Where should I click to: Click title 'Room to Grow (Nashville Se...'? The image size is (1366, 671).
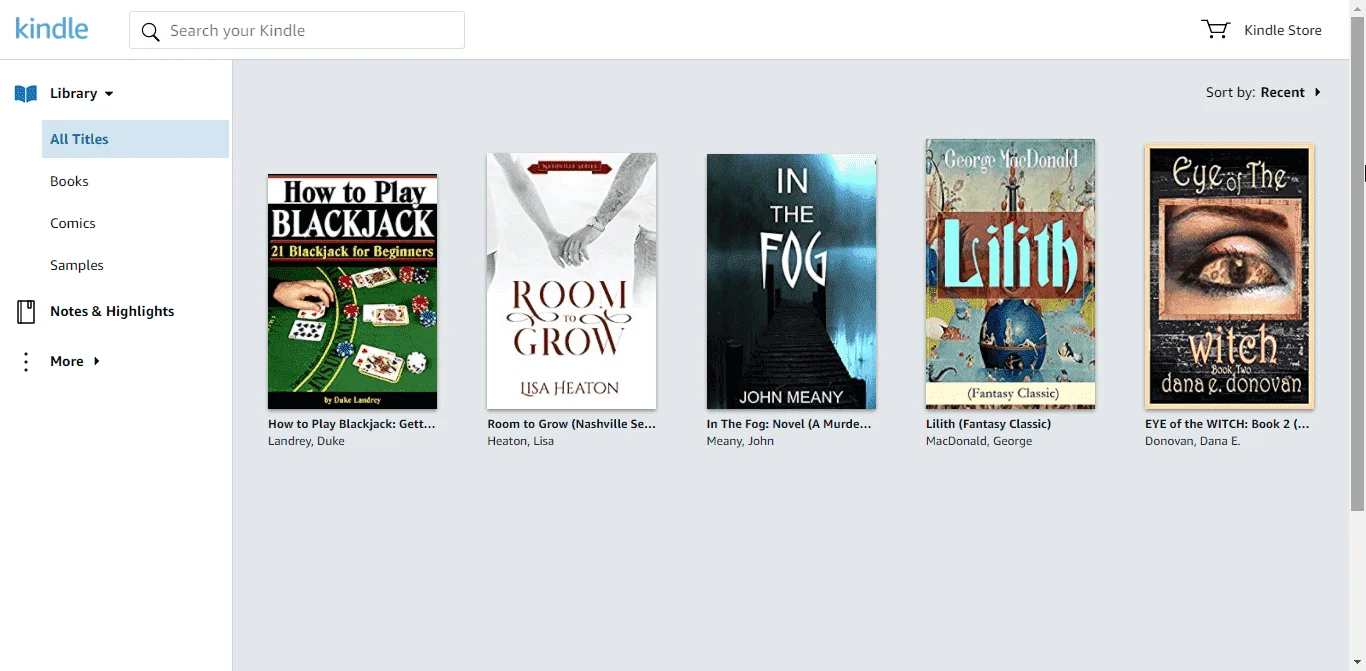click(x=571, y=424)
